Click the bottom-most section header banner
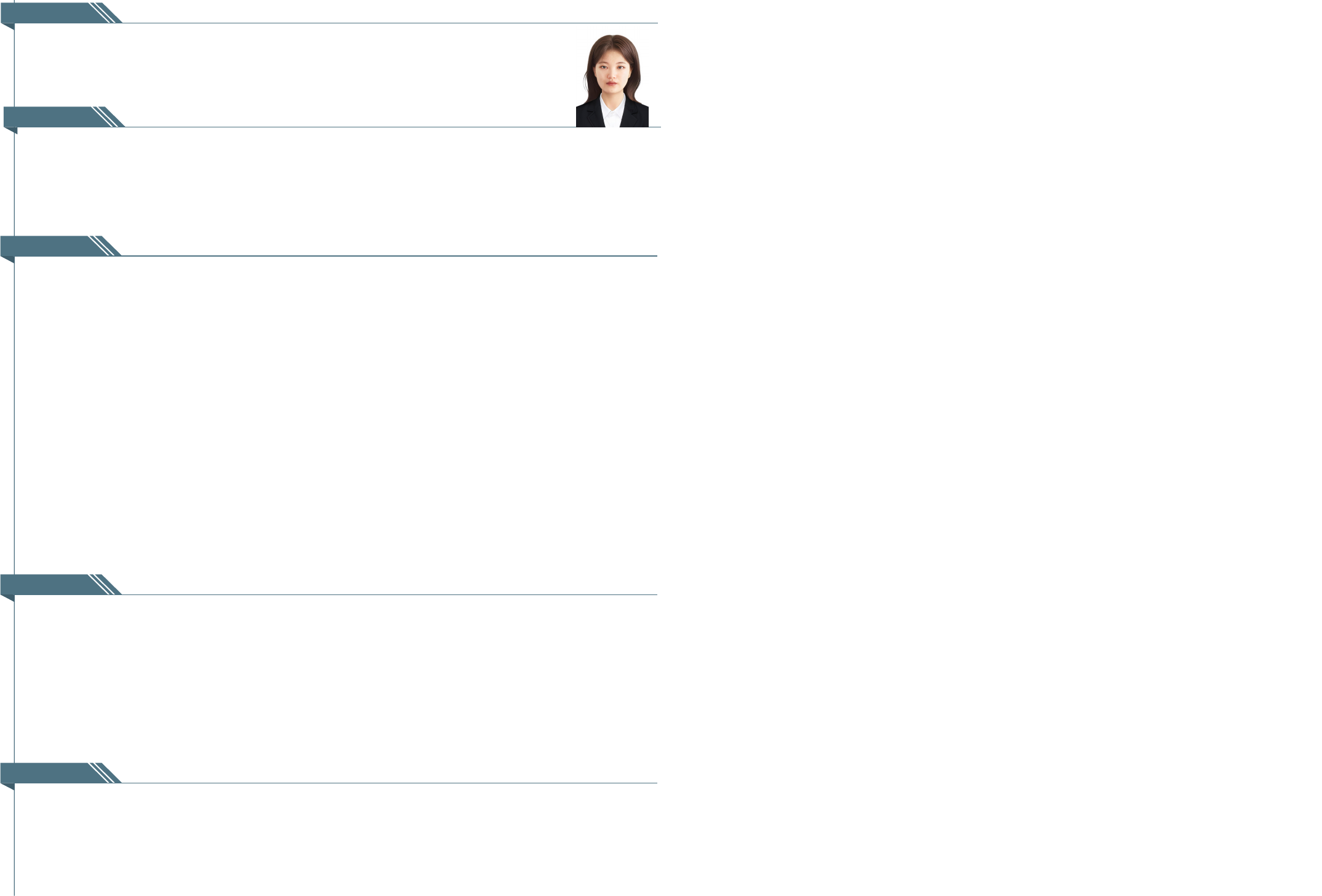1322x896 pixels. point(48,772)
